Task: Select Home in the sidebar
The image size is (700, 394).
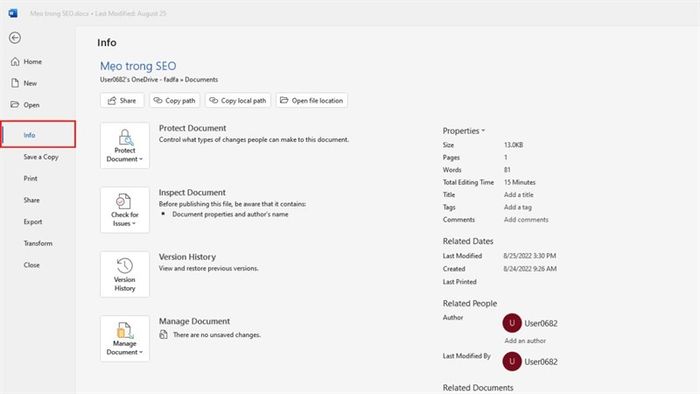Action: pos(33,62)
